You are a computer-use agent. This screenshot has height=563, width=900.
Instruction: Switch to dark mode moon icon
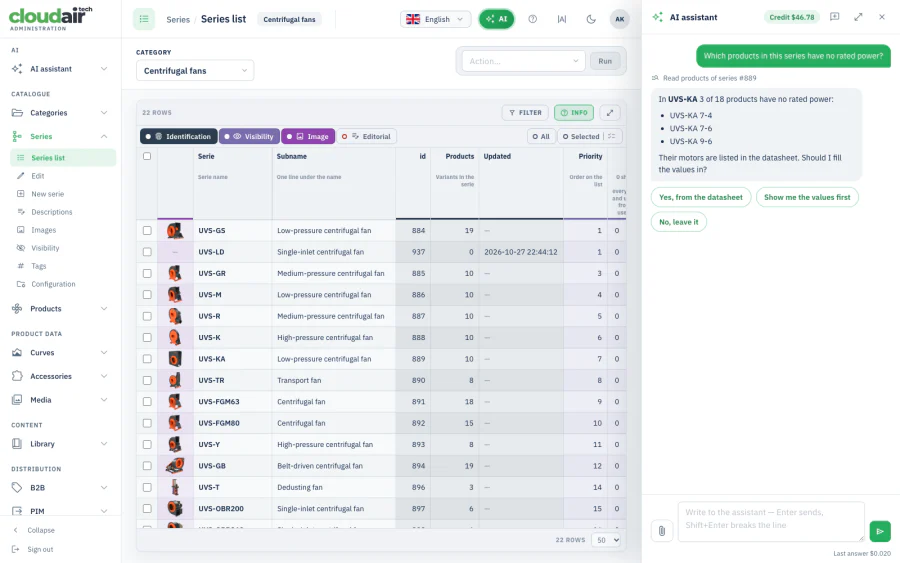pyautogui.click(x=591, y=19)
